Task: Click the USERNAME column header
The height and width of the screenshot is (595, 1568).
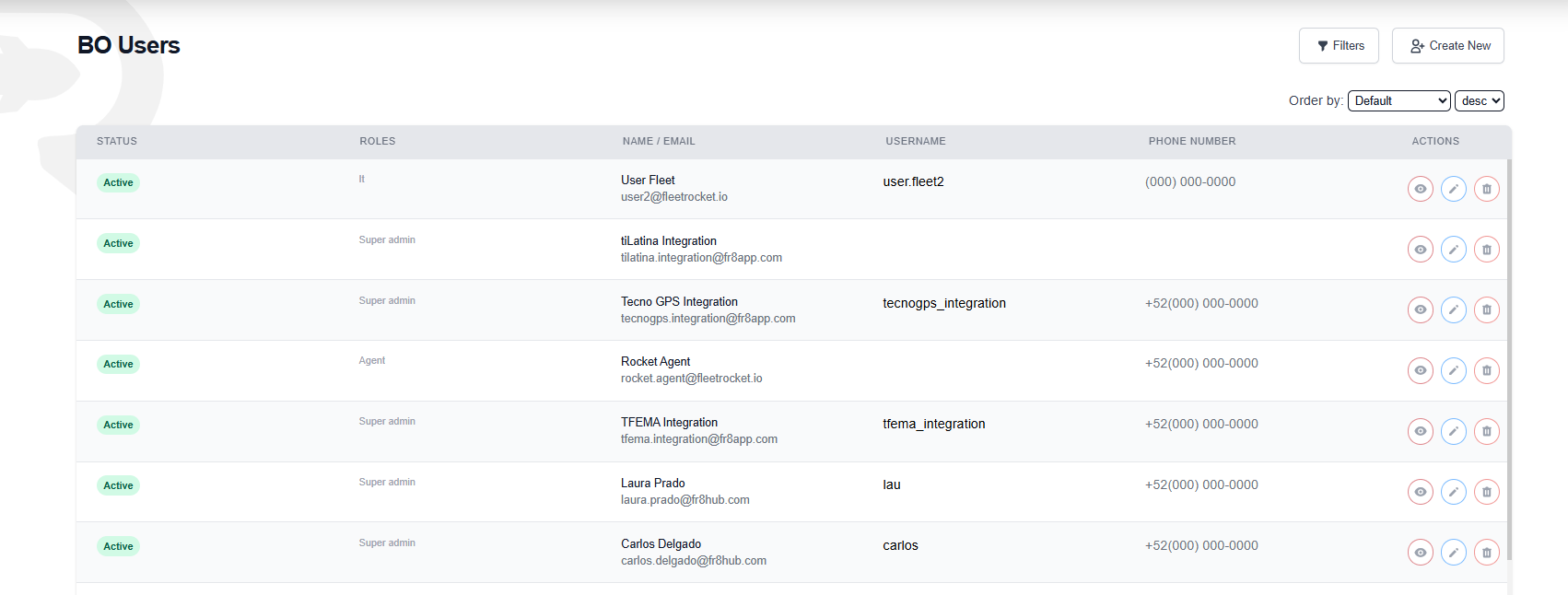Action: 916,141
